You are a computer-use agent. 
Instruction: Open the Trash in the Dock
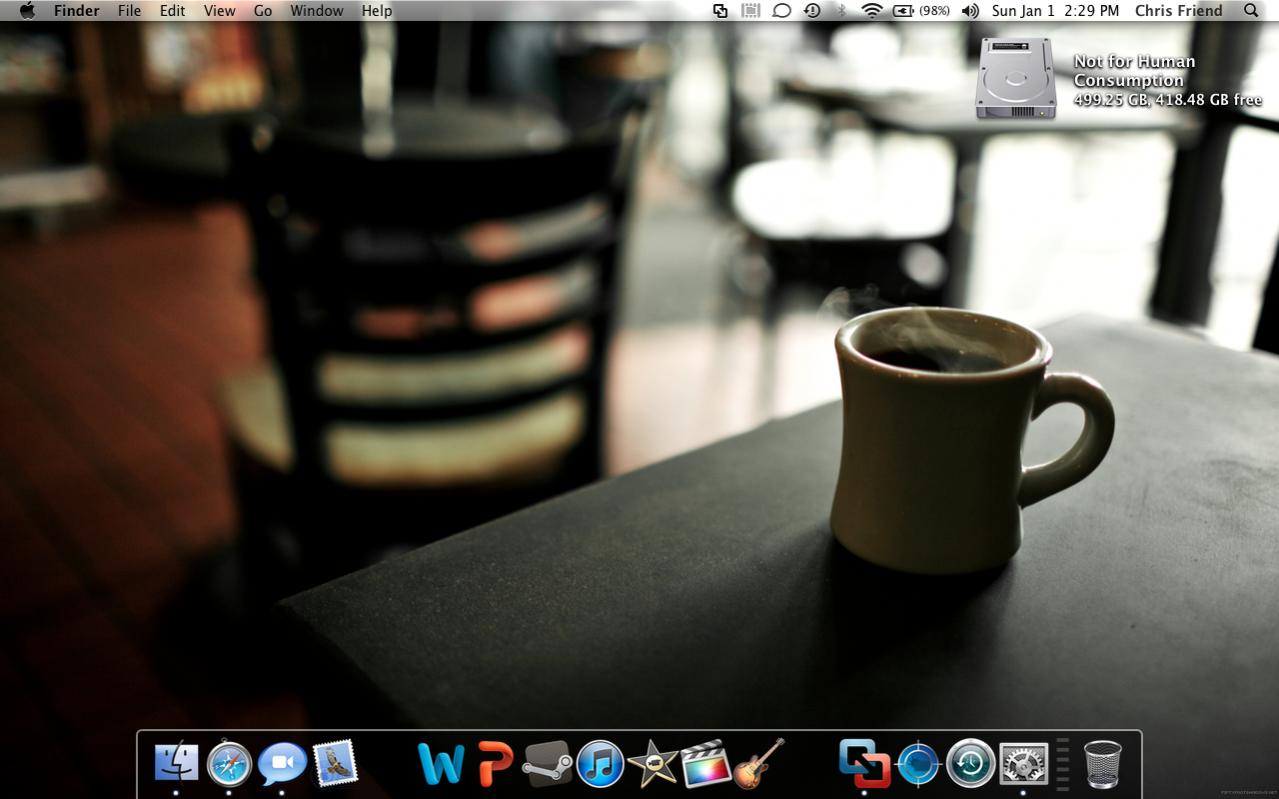click(x=1103, y=765)
